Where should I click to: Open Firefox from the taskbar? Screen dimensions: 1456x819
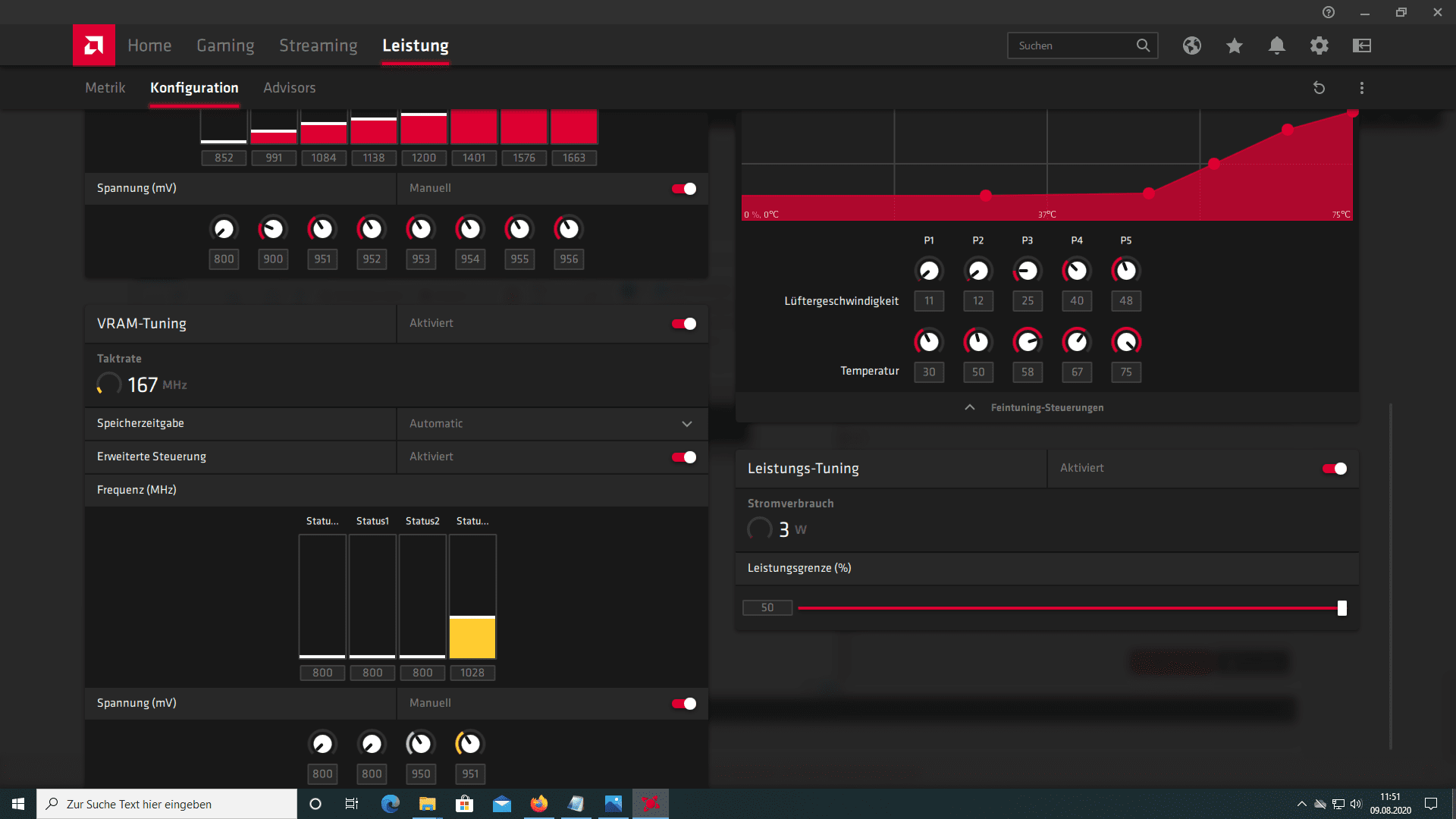pyautogui.click(x=539, y=804)
